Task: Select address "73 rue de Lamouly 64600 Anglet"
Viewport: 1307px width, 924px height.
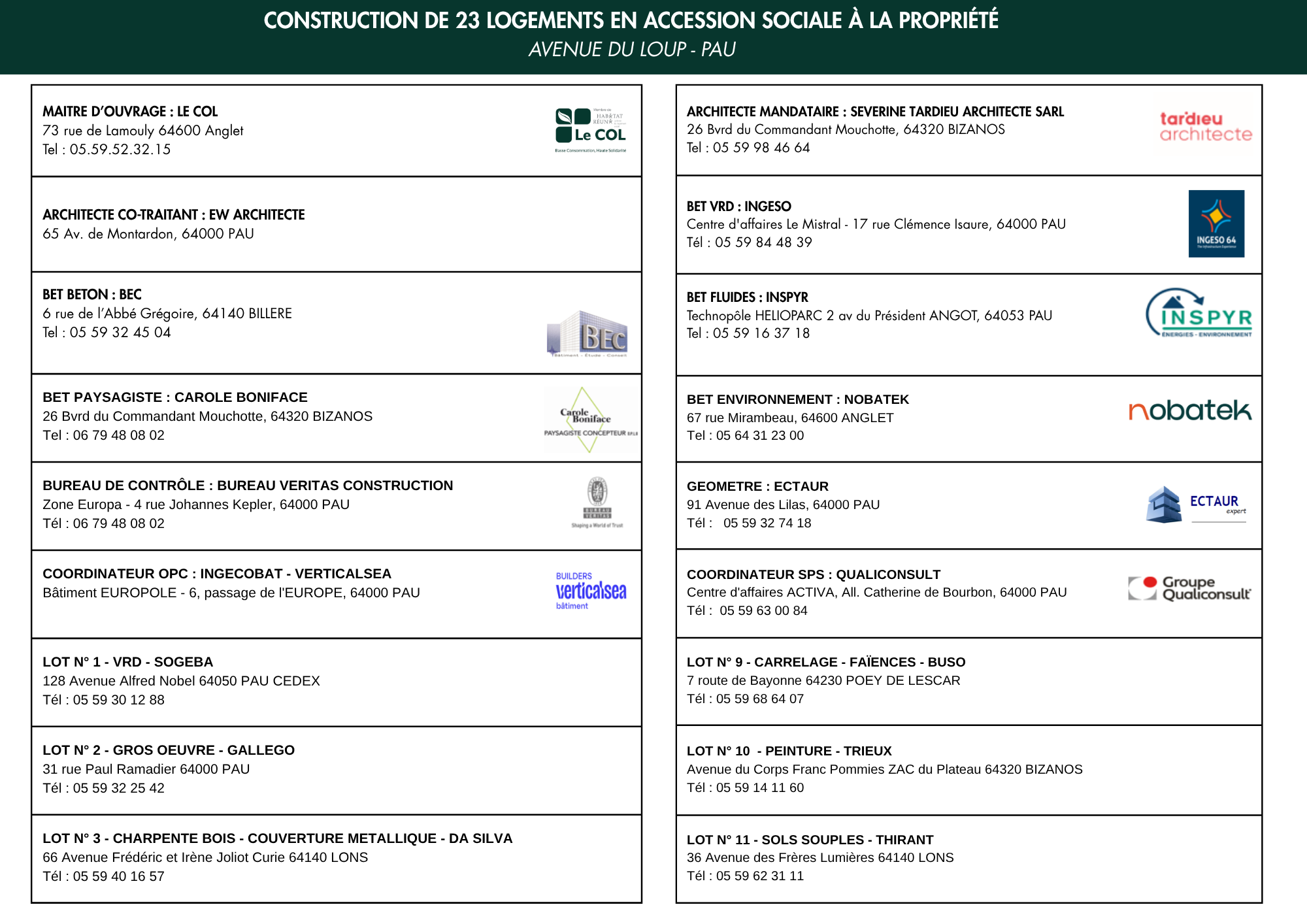Action: point(142,131)
